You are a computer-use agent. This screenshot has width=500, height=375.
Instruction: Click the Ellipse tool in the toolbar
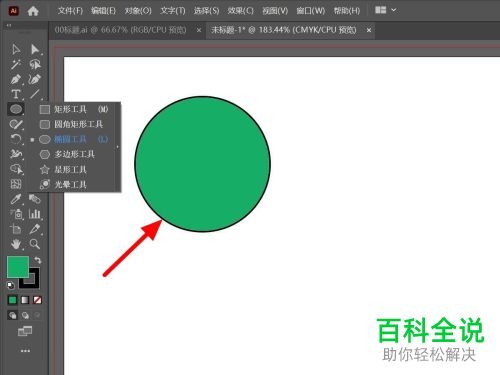point(16,109)
